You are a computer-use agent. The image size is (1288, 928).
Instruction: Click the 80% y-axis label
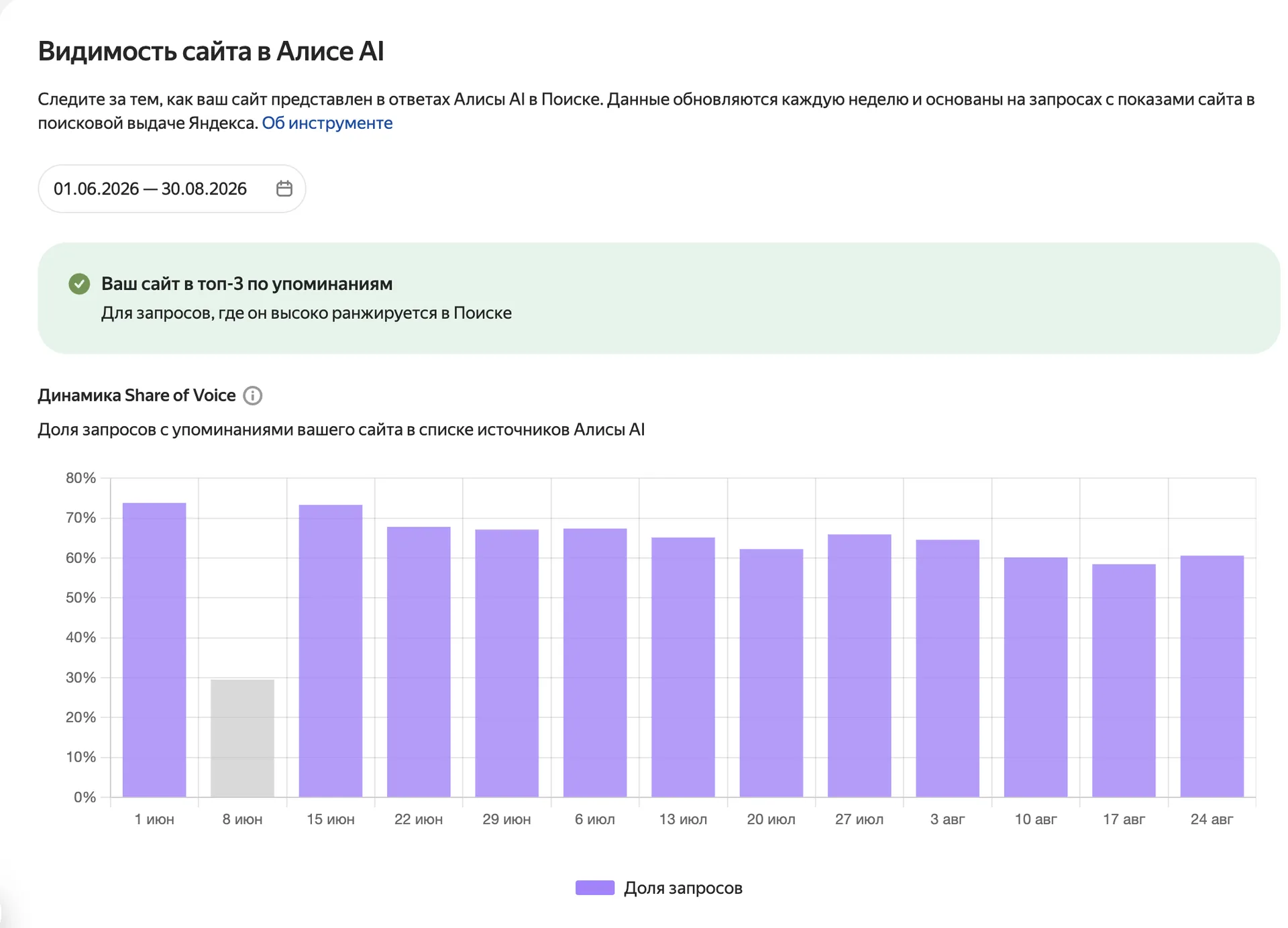coord(80,478)
